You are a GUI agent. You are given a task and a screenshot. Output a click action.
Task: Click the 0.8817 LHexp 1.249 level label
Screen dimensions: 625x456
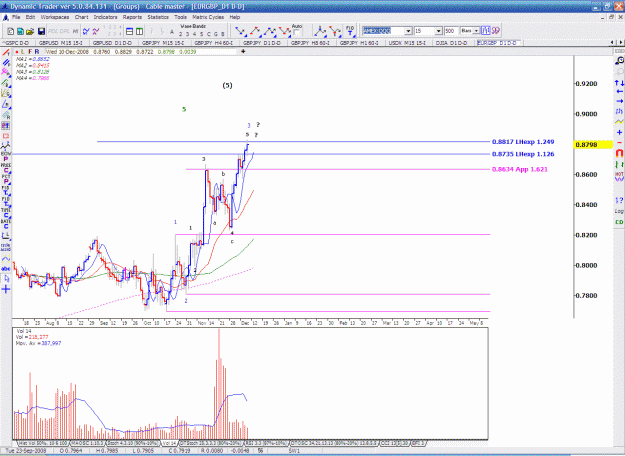tap(523, 142)
